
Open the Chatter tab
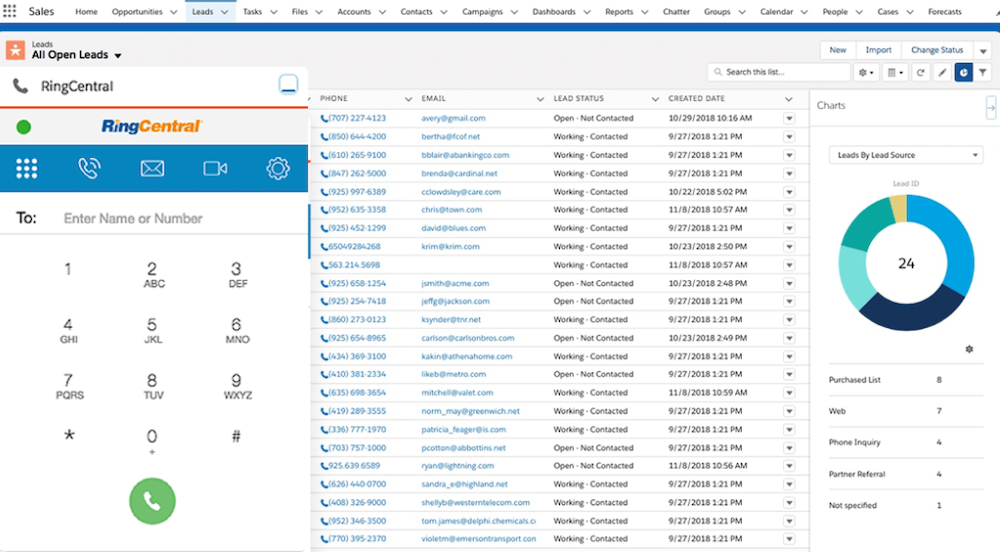676,11
